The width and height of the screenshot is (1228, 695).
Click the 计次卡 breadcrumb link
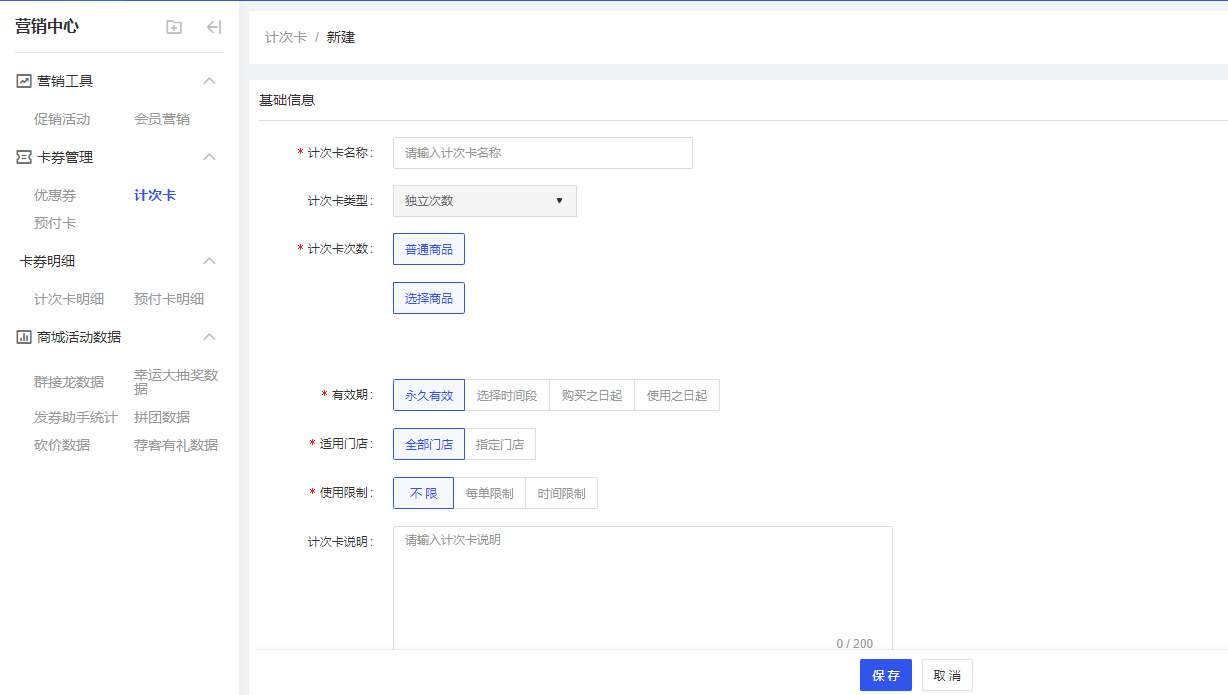coord(285,37)
